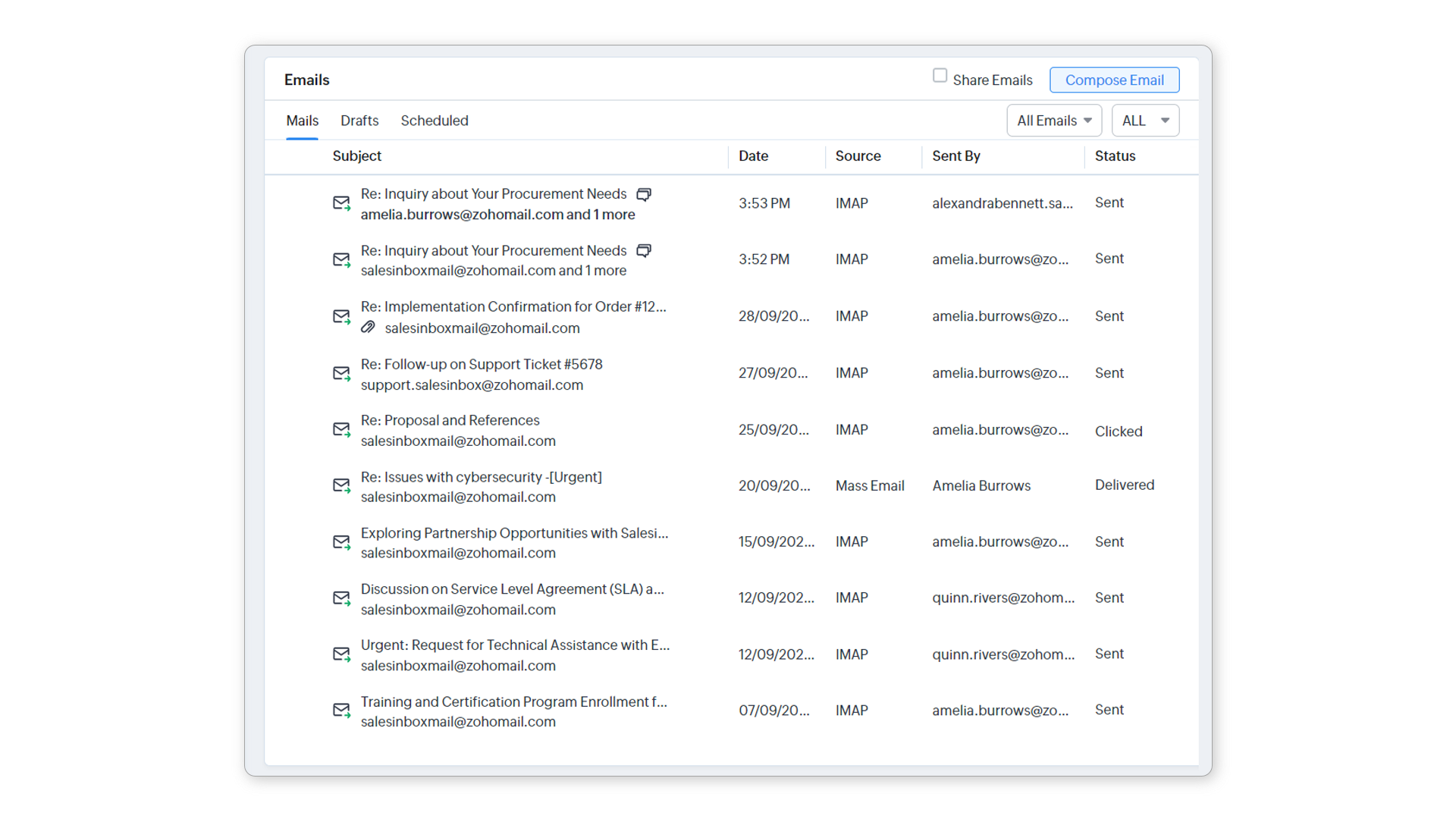Open the All Emails filter dropdown
The width and height of the screenshot is (1456, 819).
(1053, 121)
